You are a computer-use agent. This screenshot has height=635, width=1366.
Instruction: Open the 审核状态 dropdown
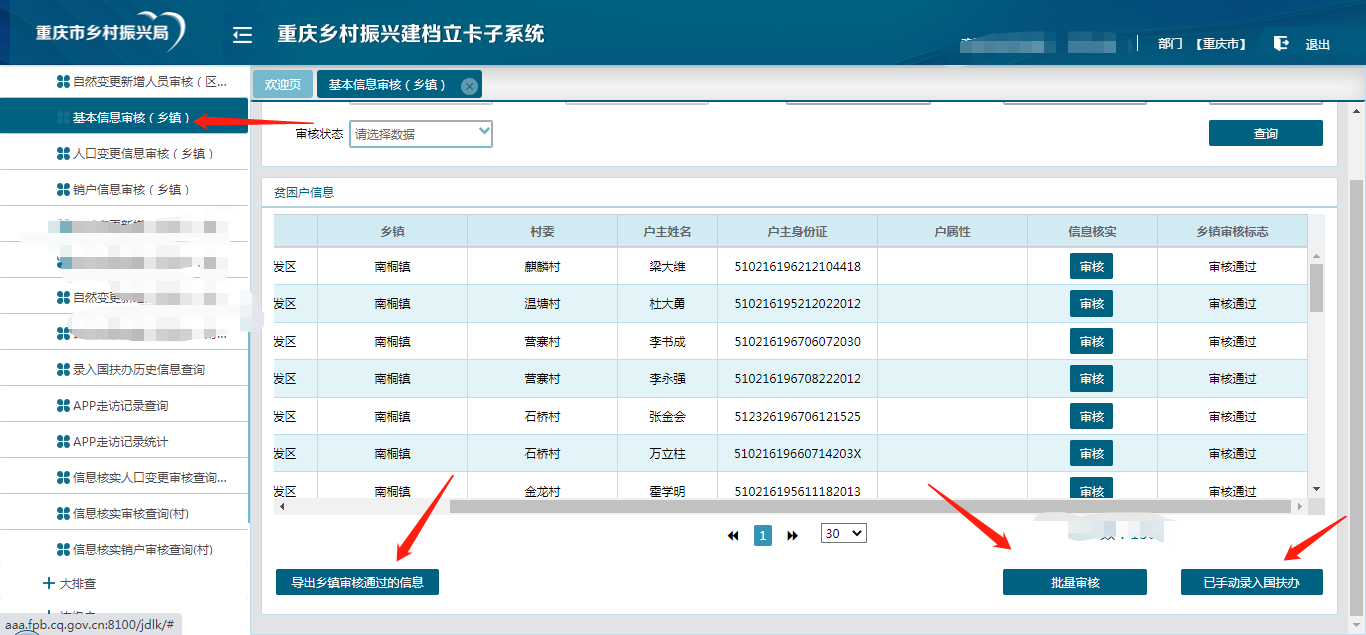pos(421,134)
